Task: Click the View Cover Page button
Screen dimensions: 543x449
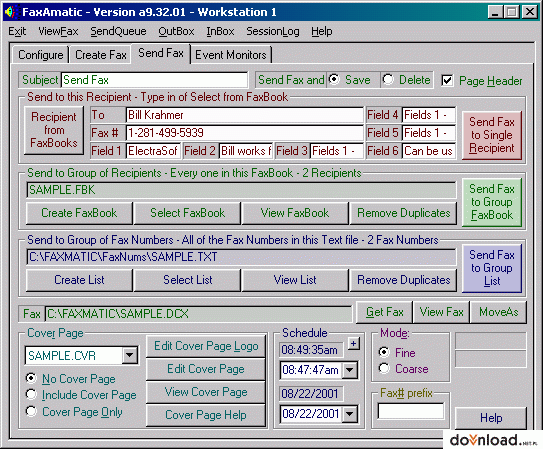Action: coord(206,392)
